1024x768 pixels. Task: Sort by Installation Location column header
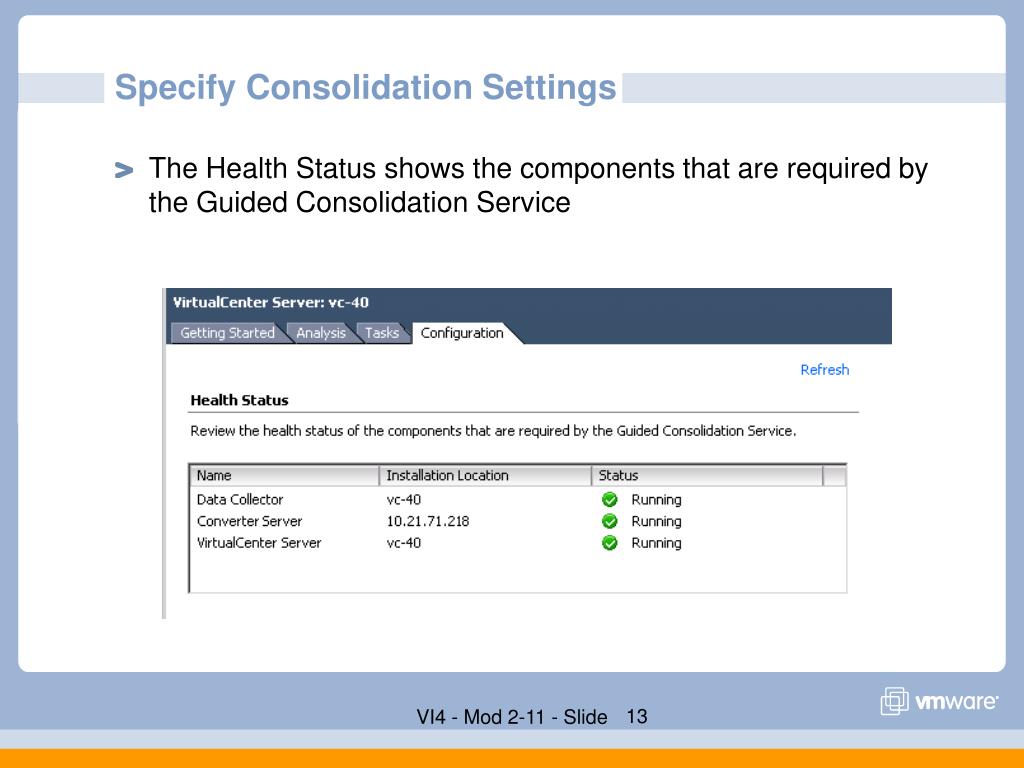(485, 475)
